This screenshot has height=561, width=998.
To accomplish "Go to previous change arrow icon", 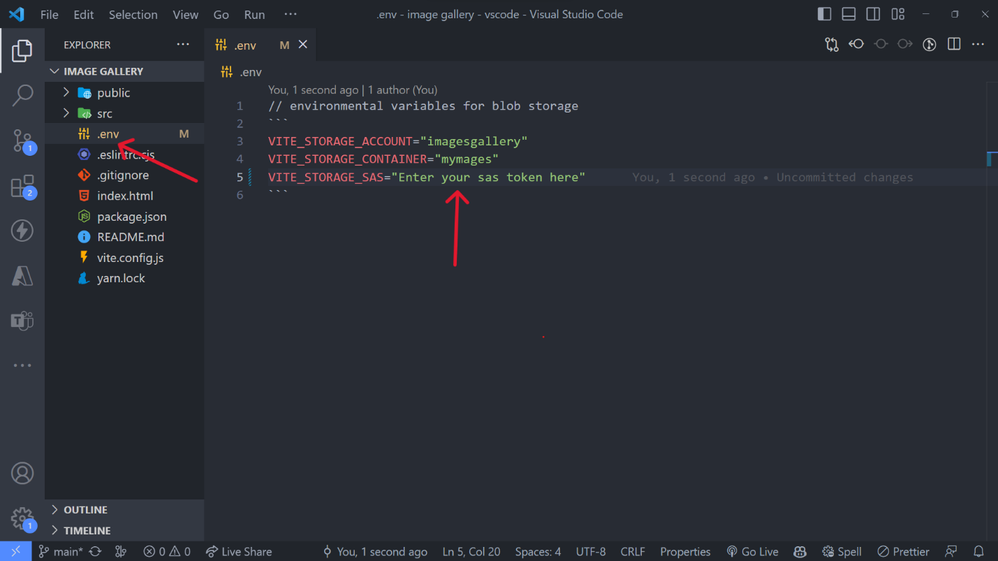I will coord(856,45).
